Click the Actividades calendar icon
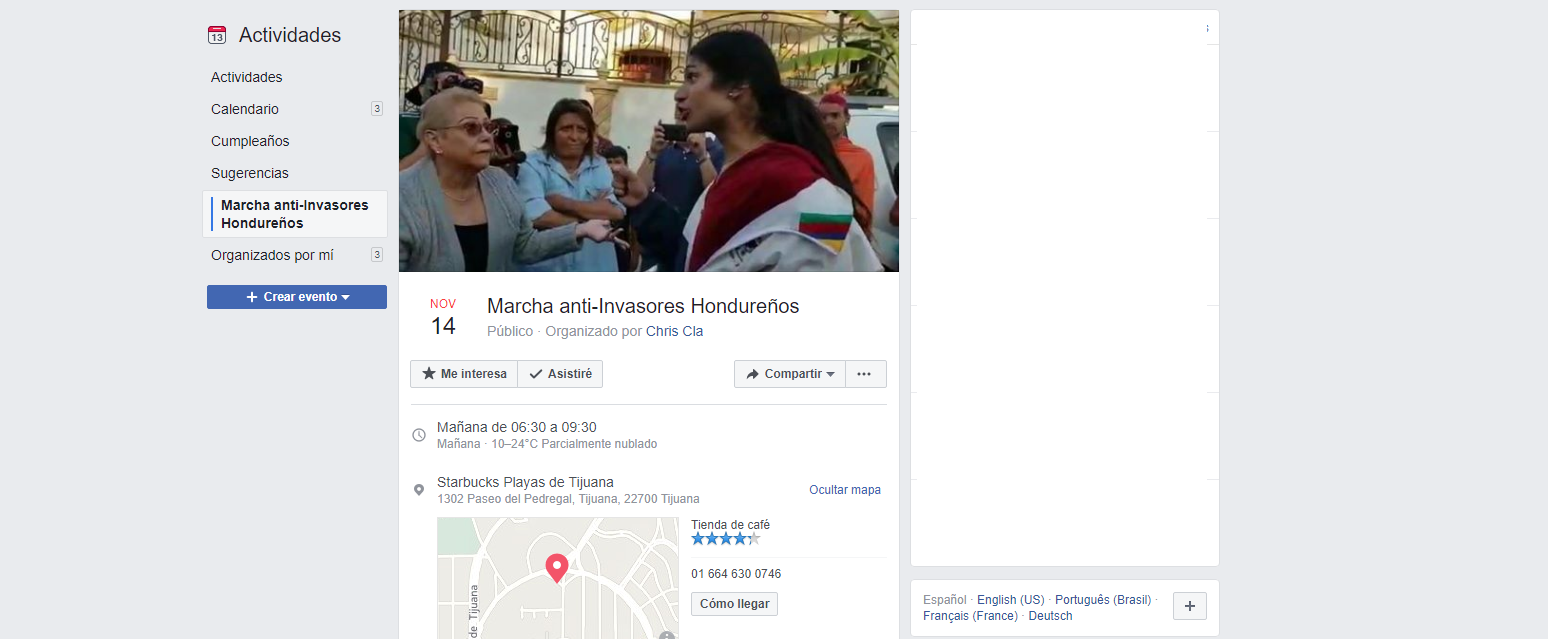Viewport: 1548px width, 639px height. coord(217,36)
